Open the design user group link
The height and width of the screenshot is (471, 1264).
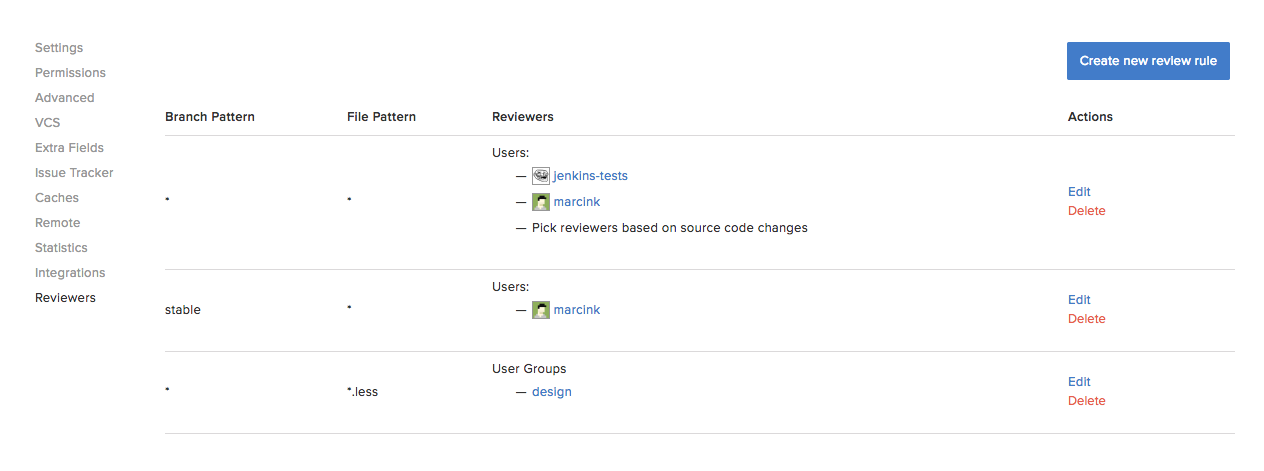552,392
